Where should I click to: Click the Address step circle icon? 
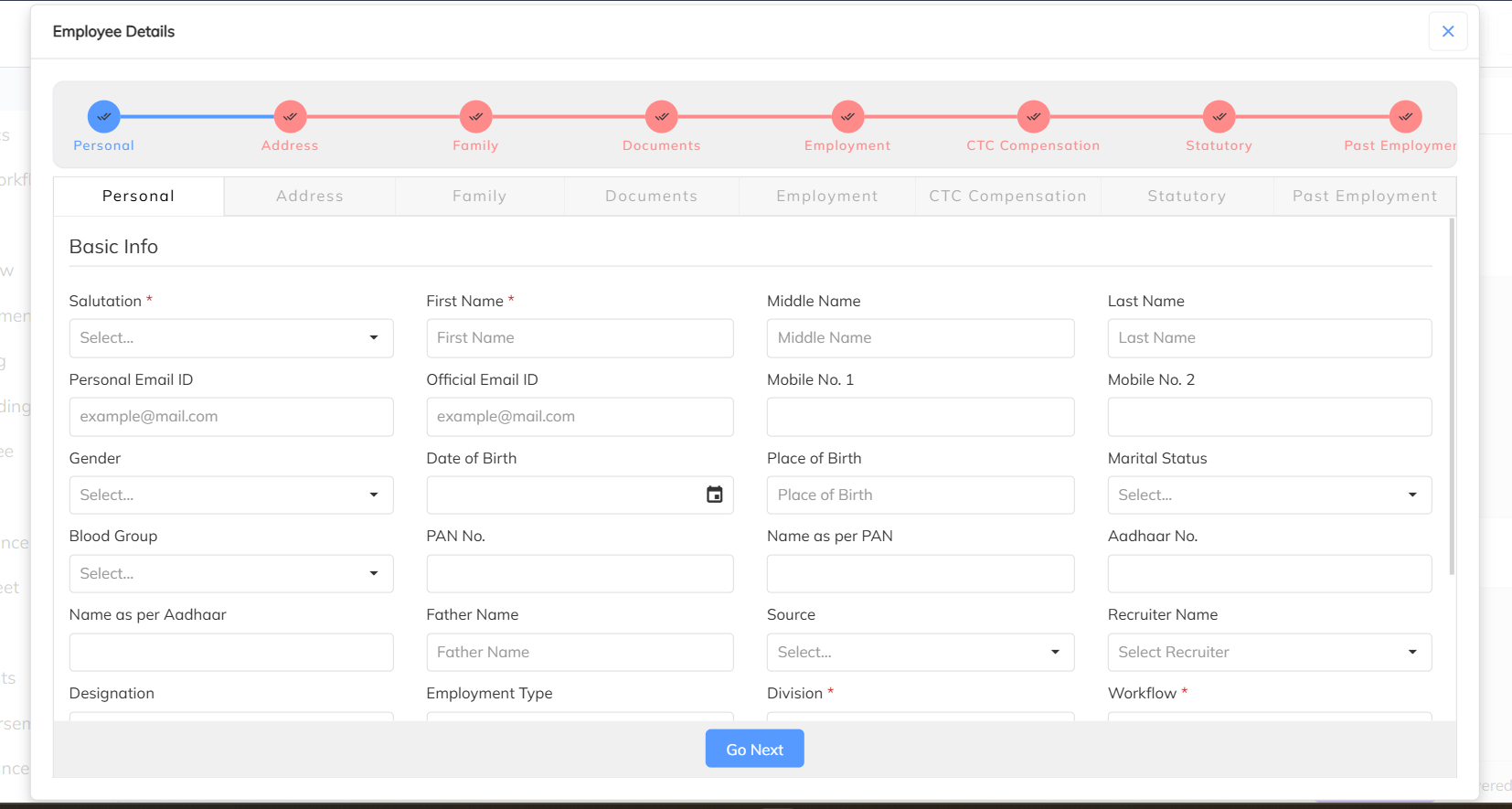tap(290, 117)
